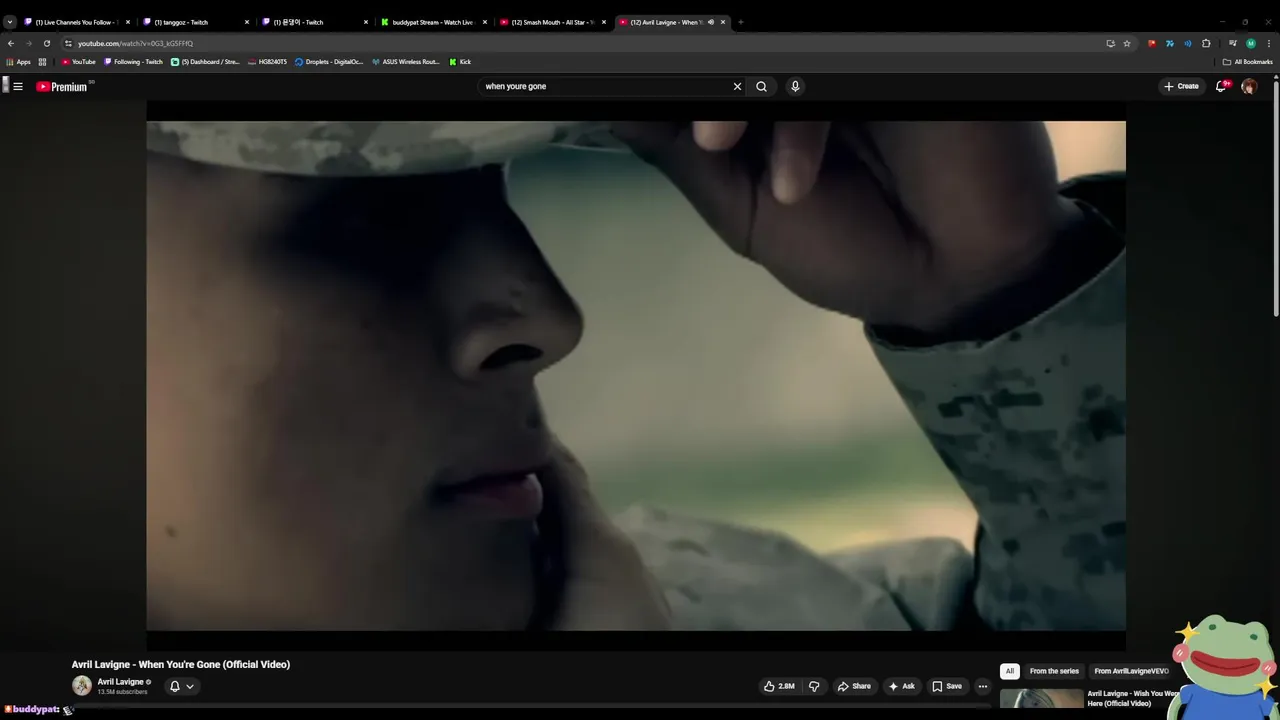Click the Ask button
Image resolution: width=1280 pixels, height=720 pixels.
point(901,686)
